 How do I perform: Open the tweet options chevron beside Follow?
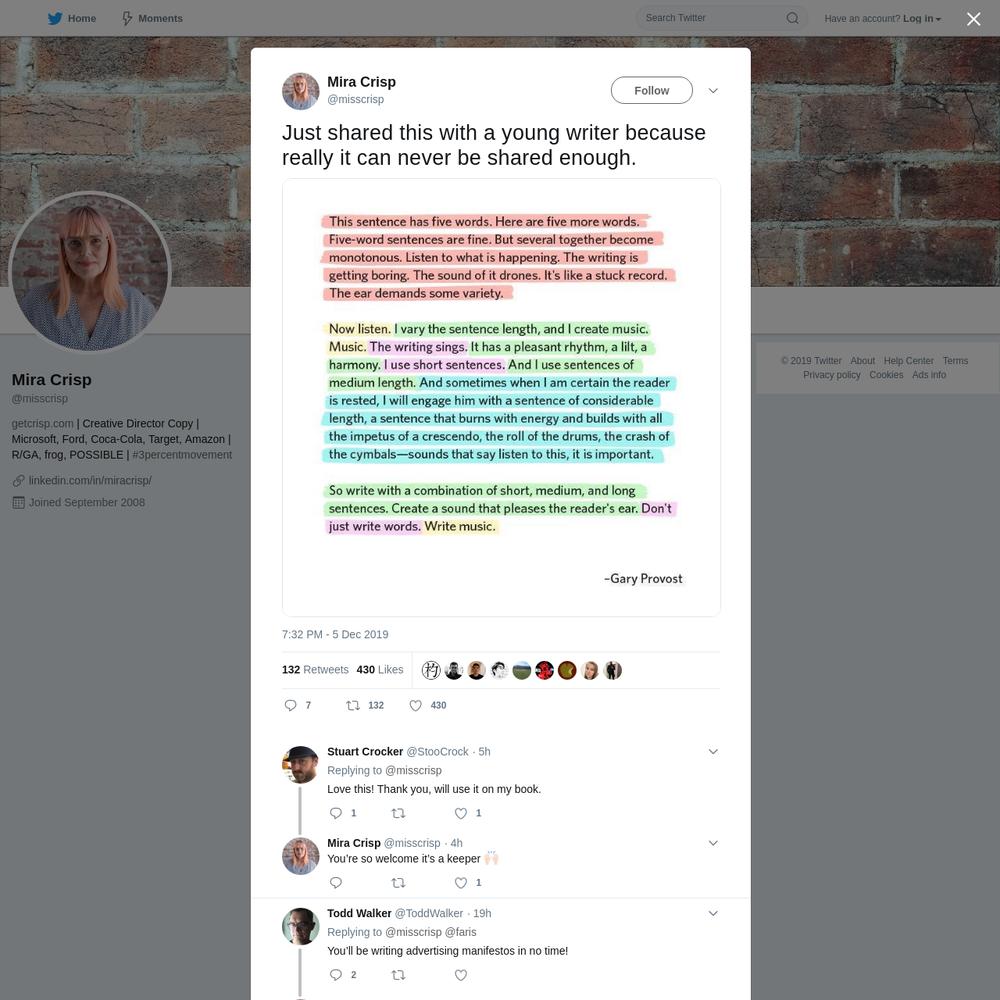click(x=713, y=90)
